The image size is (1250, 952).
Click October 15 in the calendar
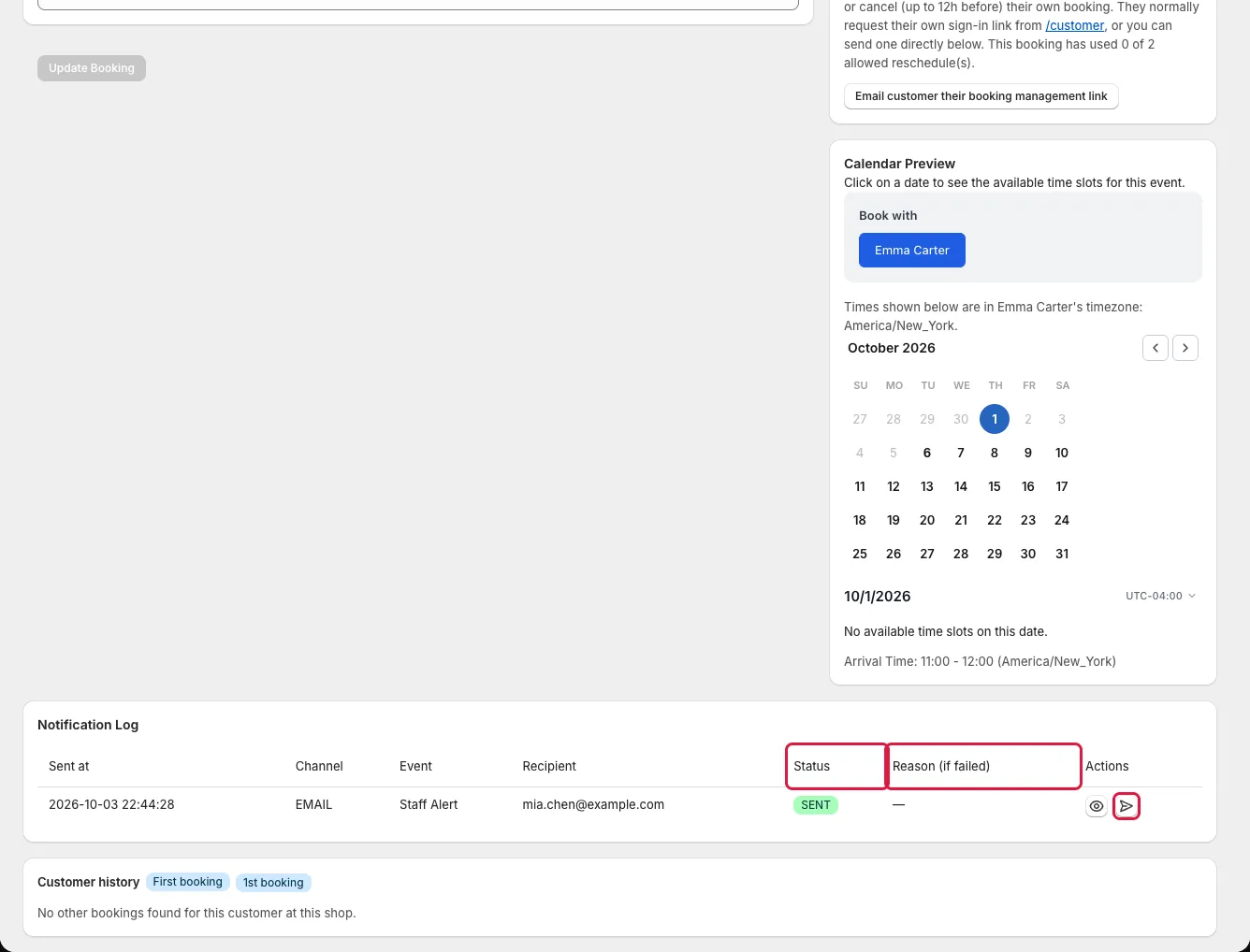click(x=995, y=486)
